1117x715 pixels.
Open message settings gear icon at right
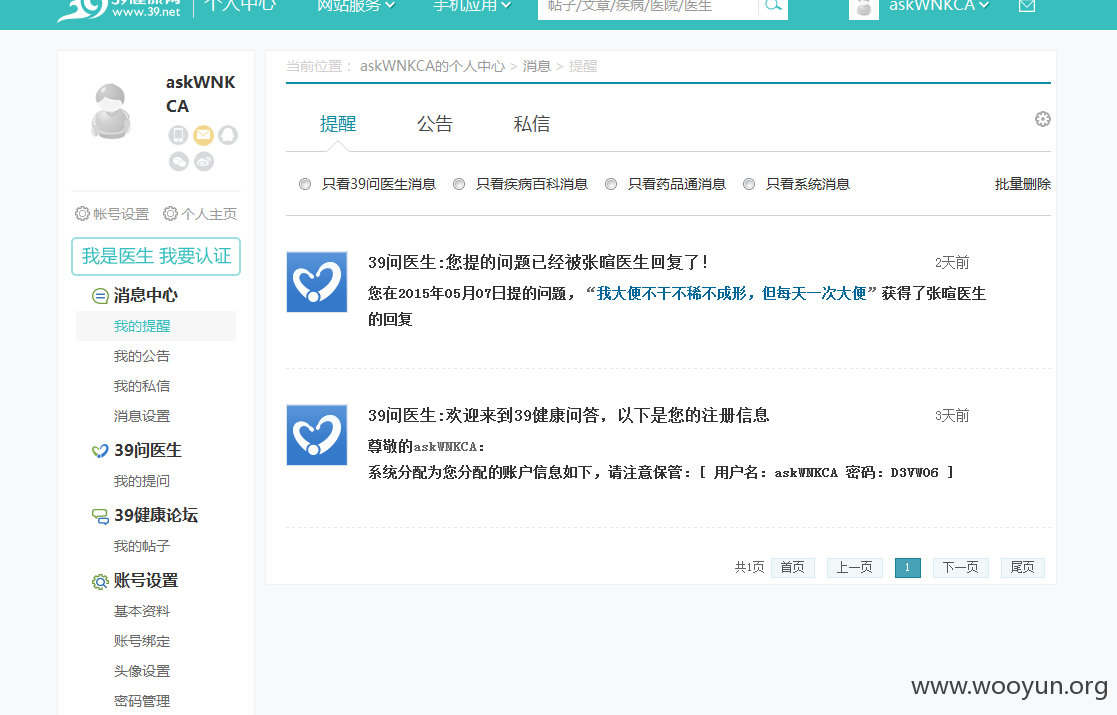click(x=1042, y=119)
